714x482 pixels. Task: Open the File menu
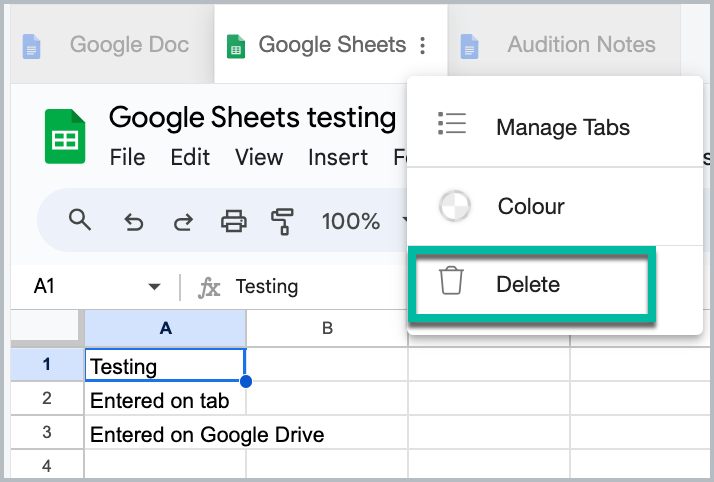(x=128, y=157)
